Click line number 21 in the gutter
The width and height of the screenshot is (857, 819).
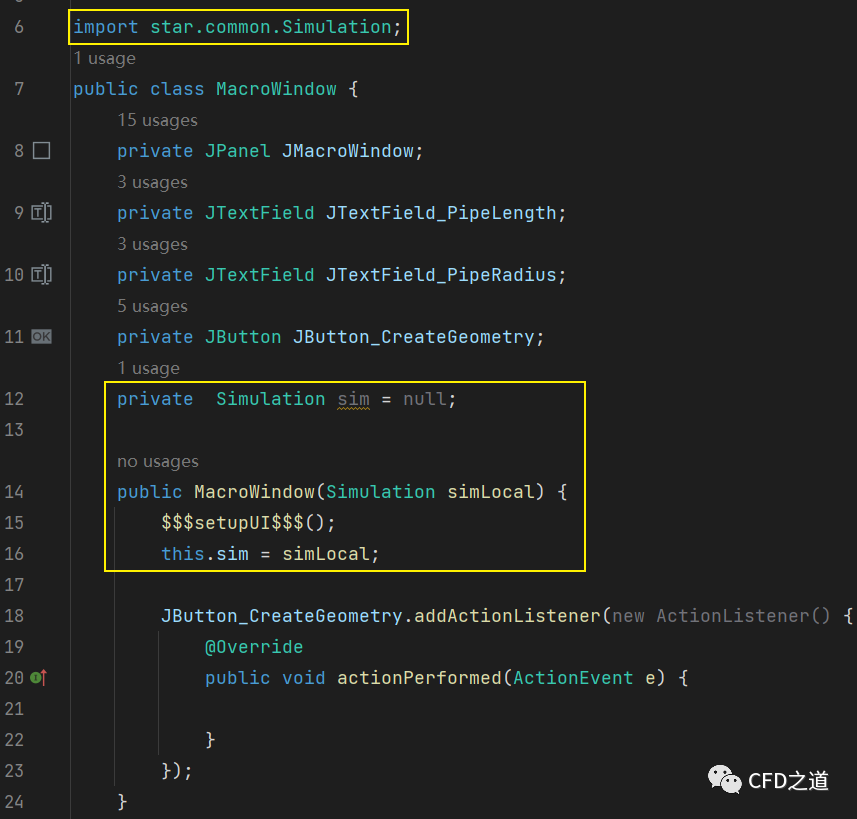click(14, 709)
